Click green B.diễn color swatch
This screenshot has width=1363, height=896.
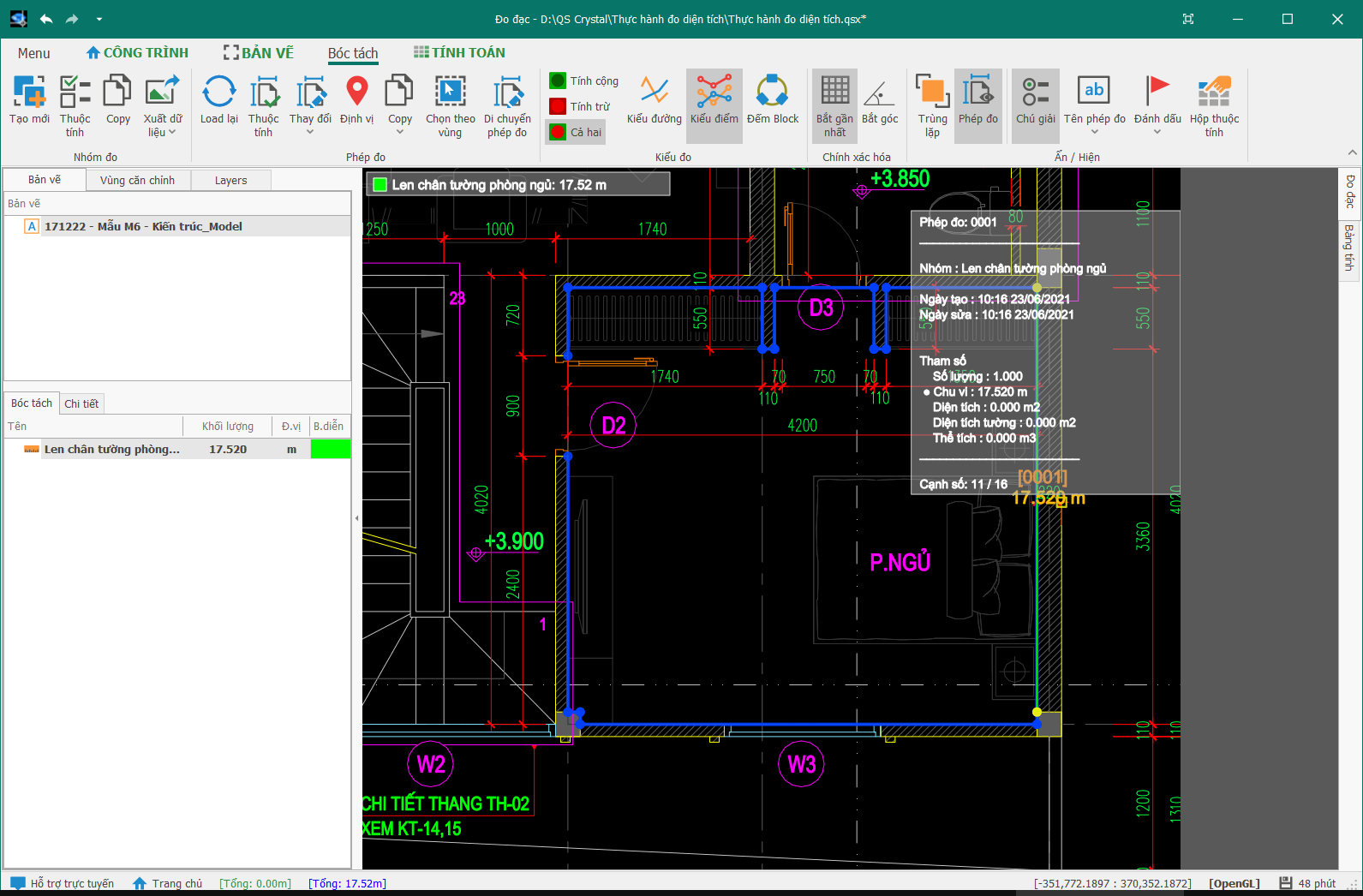[331, 449]
